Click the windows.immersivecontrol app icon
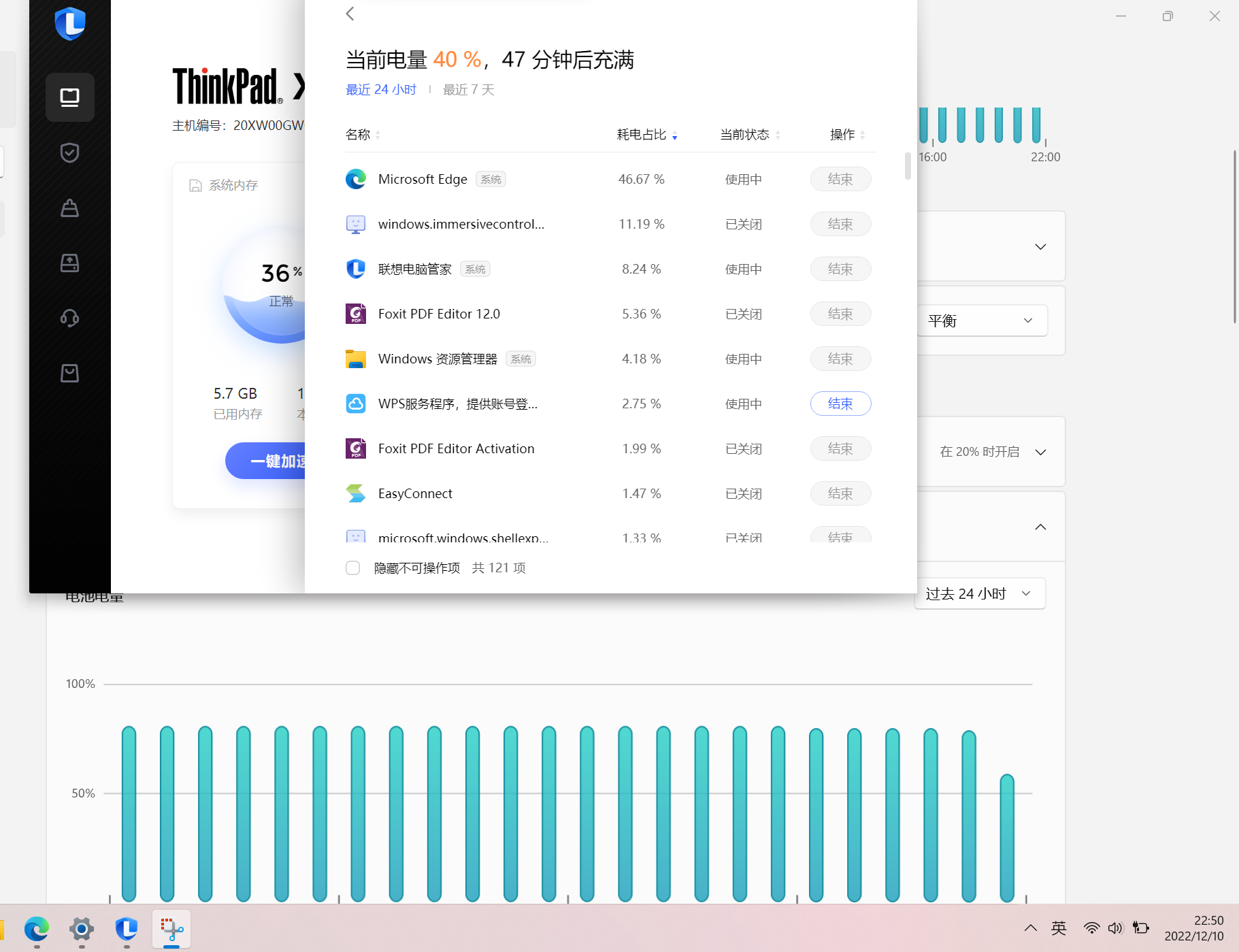 point(356,224)
